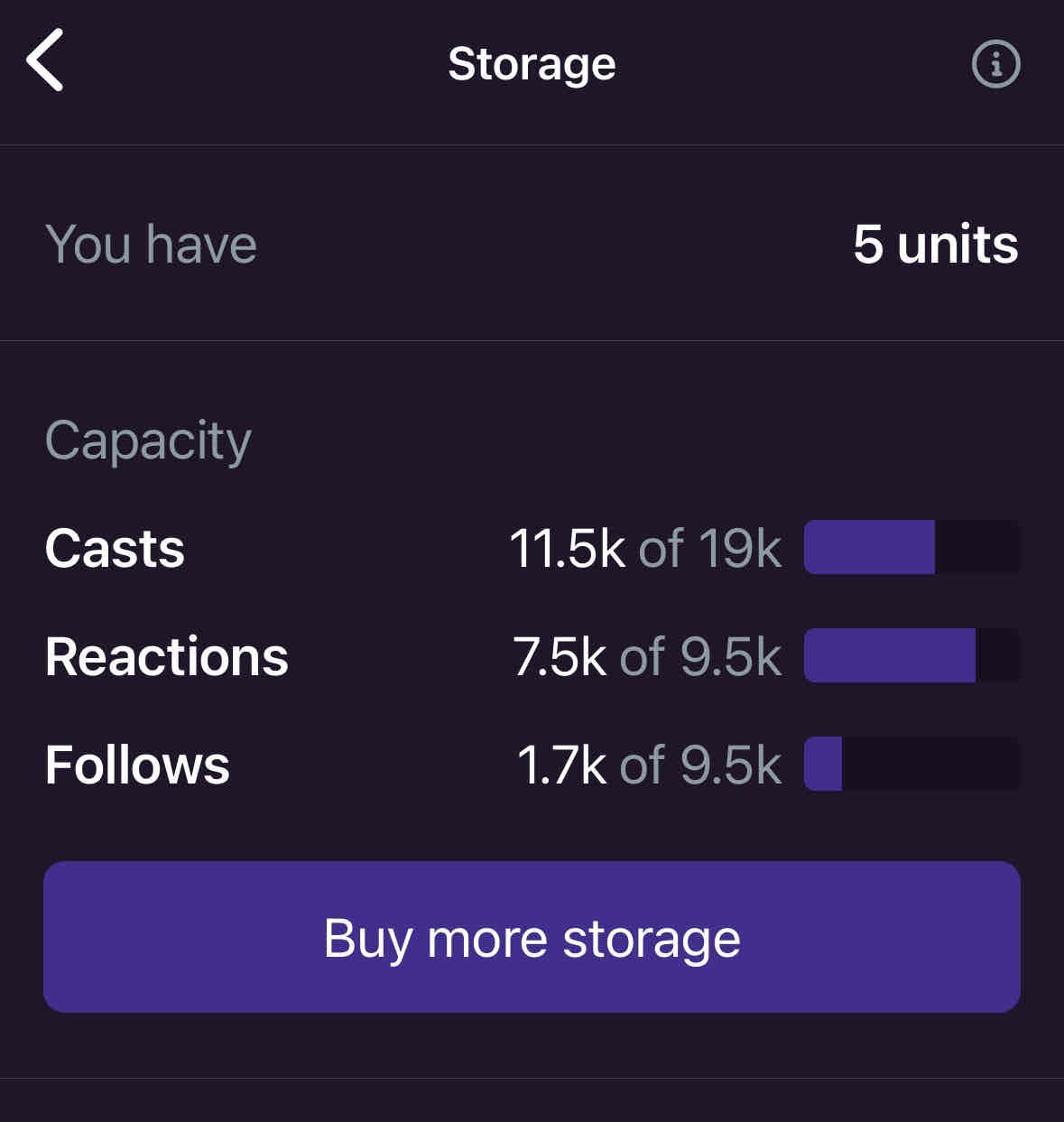This screenshot has width=1064, height=1122.
Task: Select the 5 units value
Action: [x=935, y=244]
